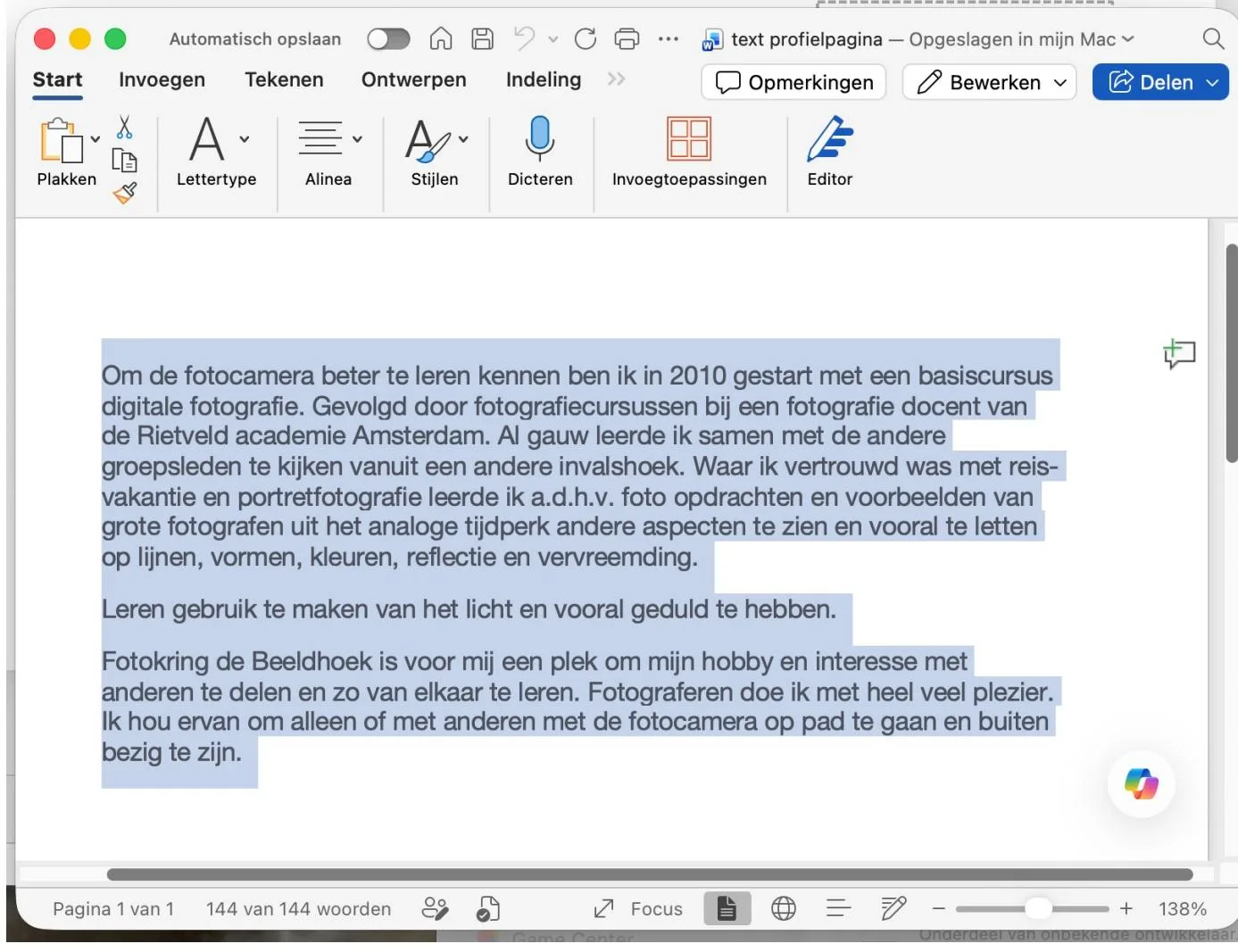Enable Focus mode
Viewport: 1238px width, 952px height.
pyautogui.click(x=639, y=908)
